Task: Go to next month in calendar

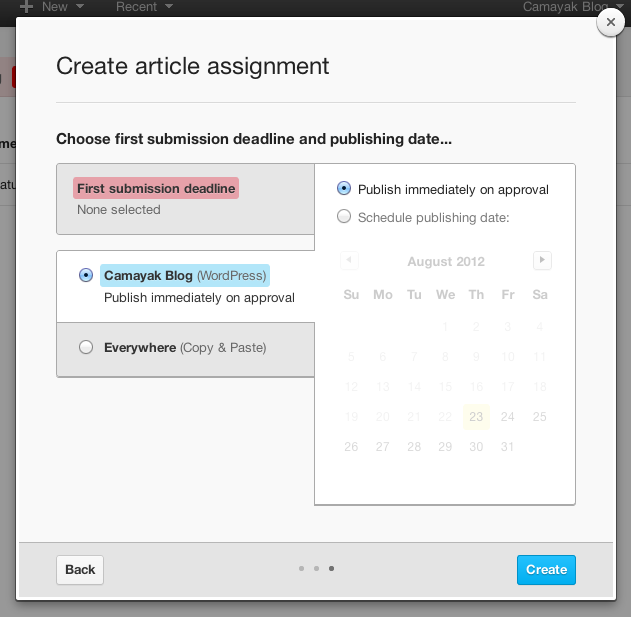Action: click(x=542, y=261)
